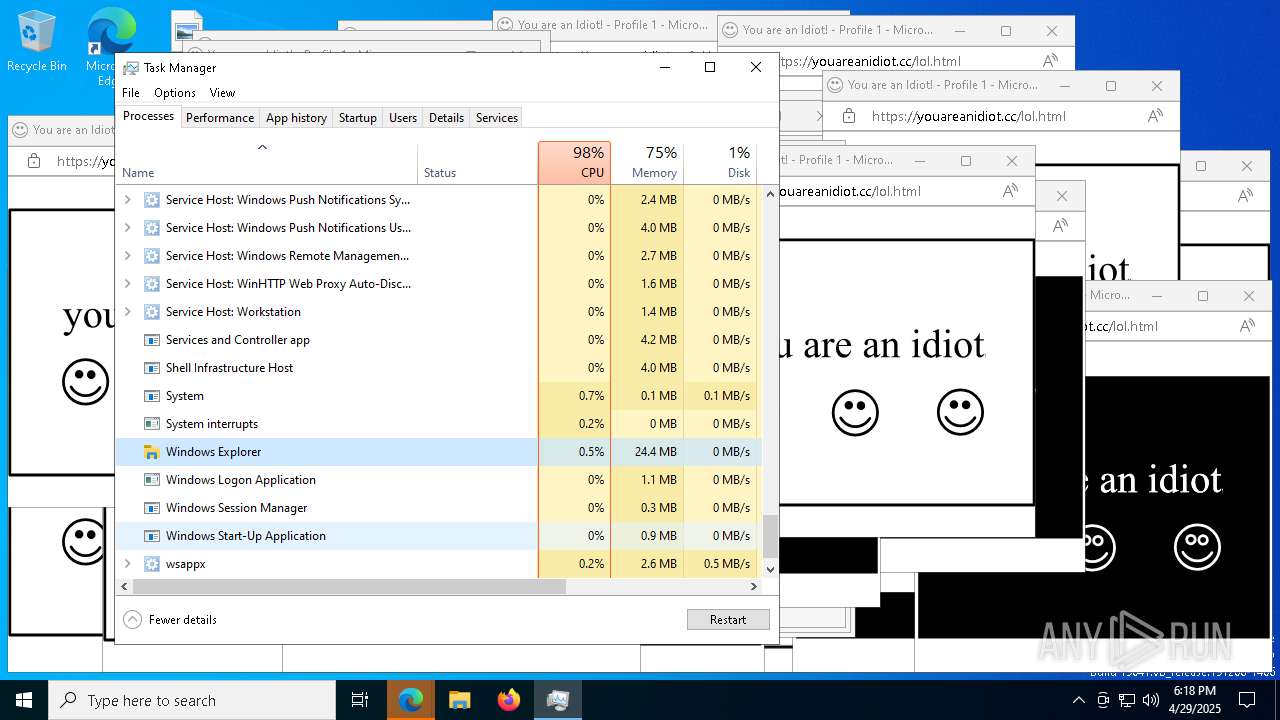Viewport: 1280px width, 720px height.
Task: Open File Explorer from the taskbar
Action: tap(459, 700)
